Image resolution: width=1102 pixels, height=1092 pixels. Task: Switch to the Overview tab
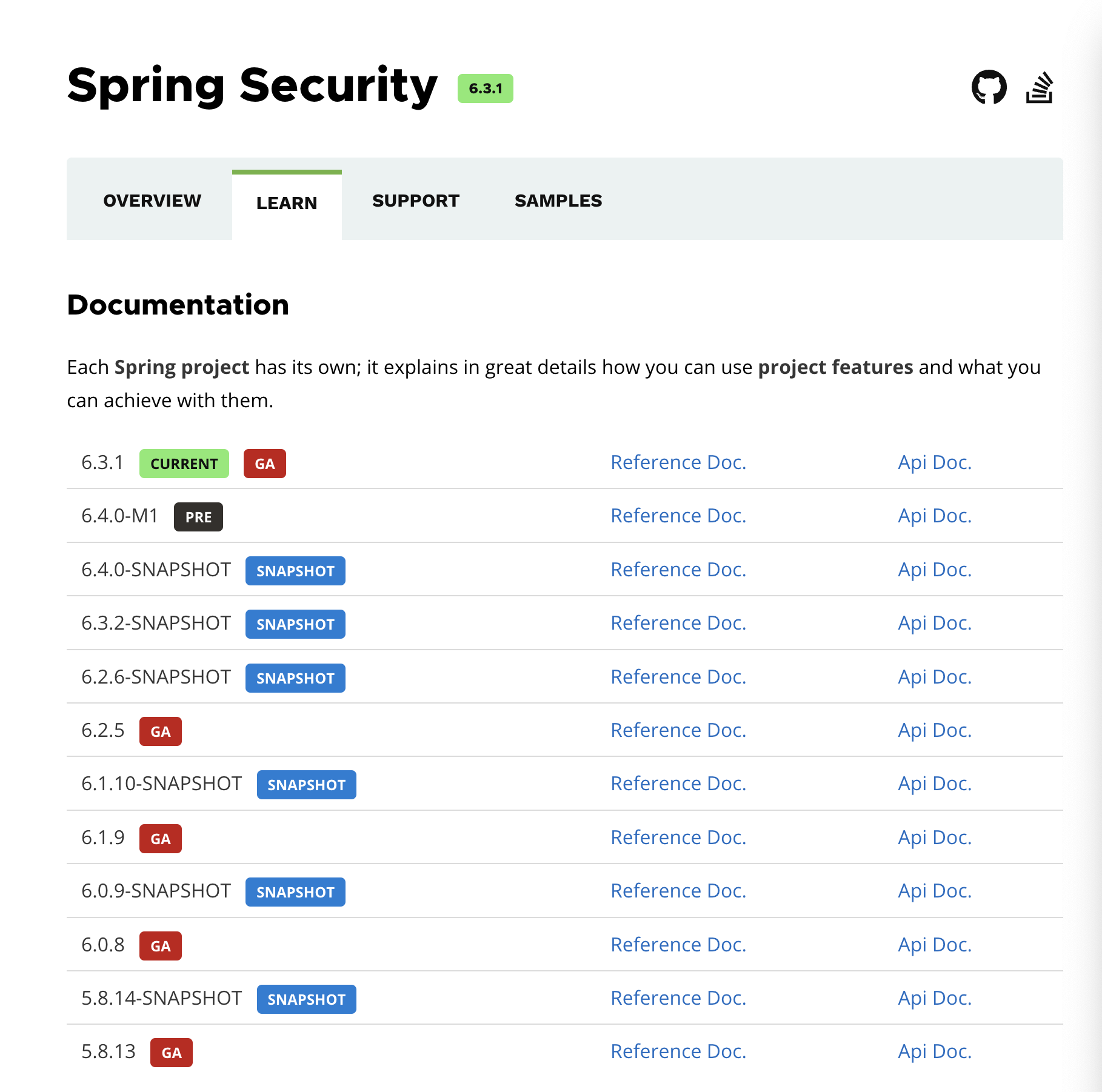pos(152,201)
